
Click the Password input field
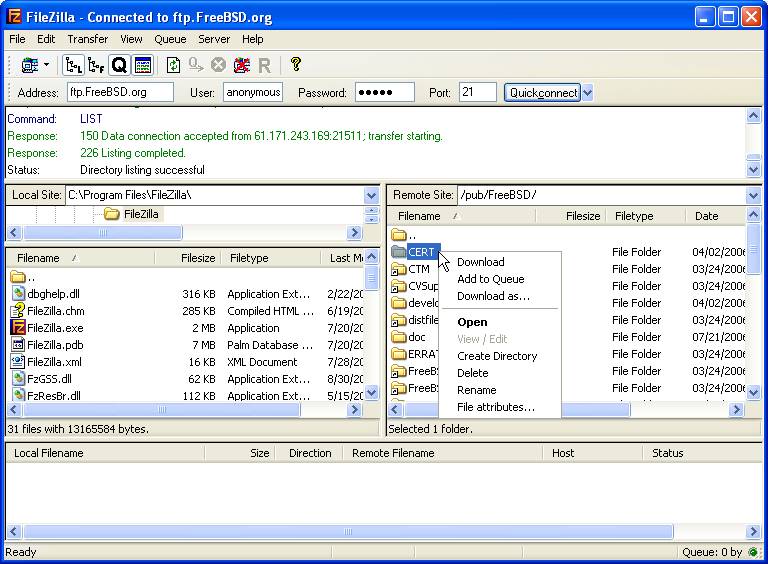point(385,92)
